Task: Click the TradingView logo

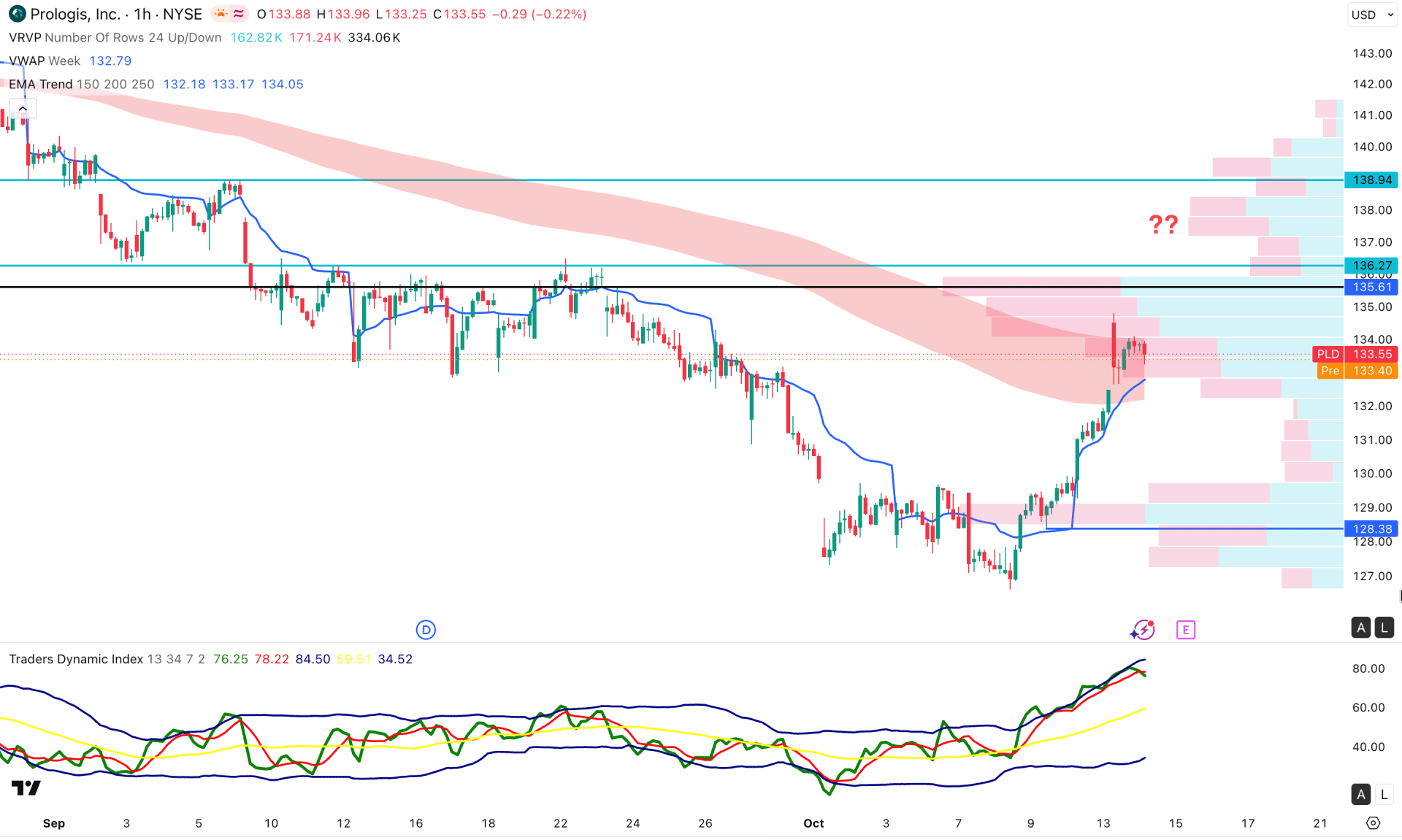Action: click(26, 788)
